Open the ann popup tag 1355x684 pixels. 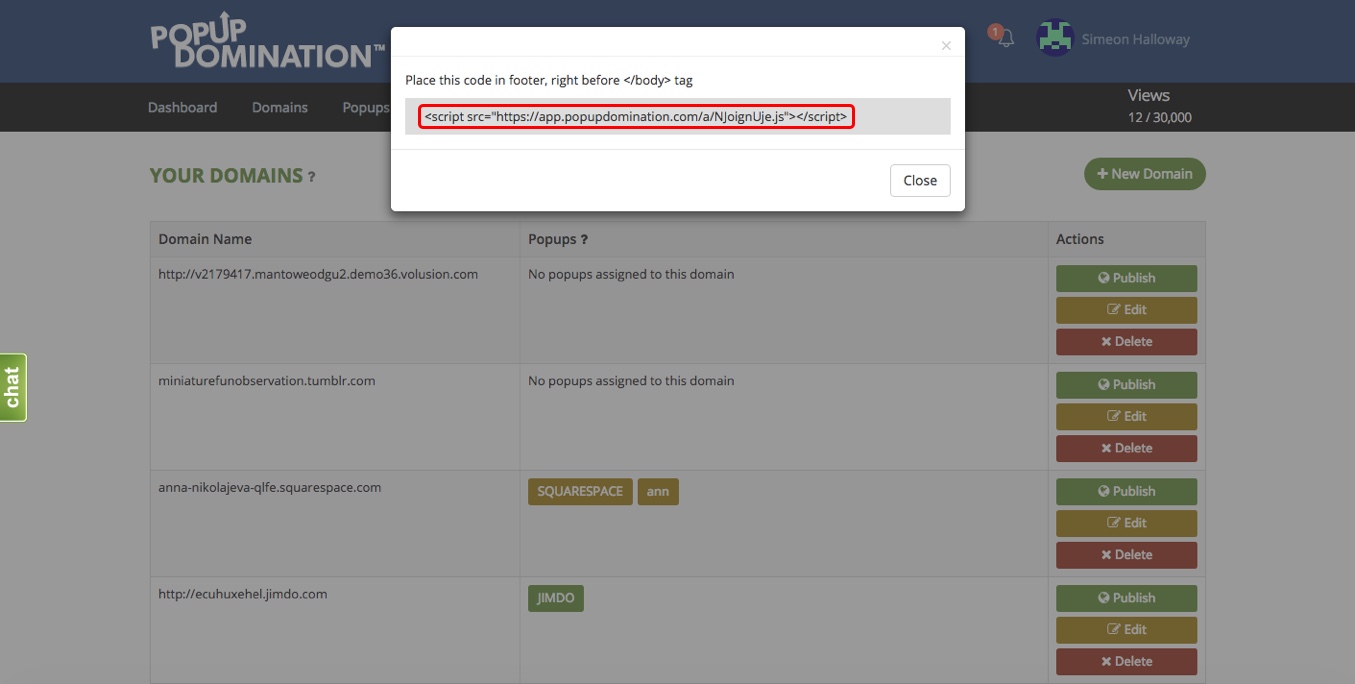click(x=658, y=492)
